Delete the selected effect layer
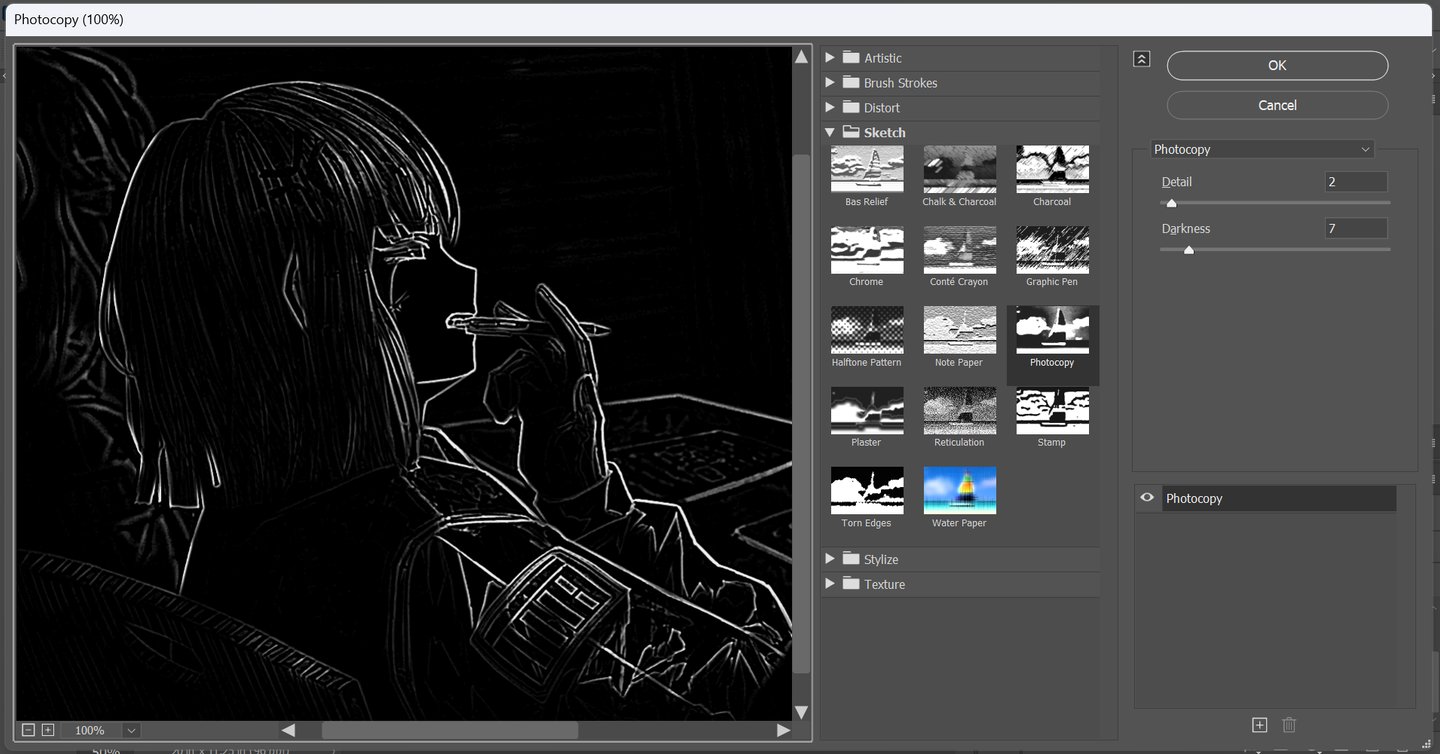 [1289, 725]
